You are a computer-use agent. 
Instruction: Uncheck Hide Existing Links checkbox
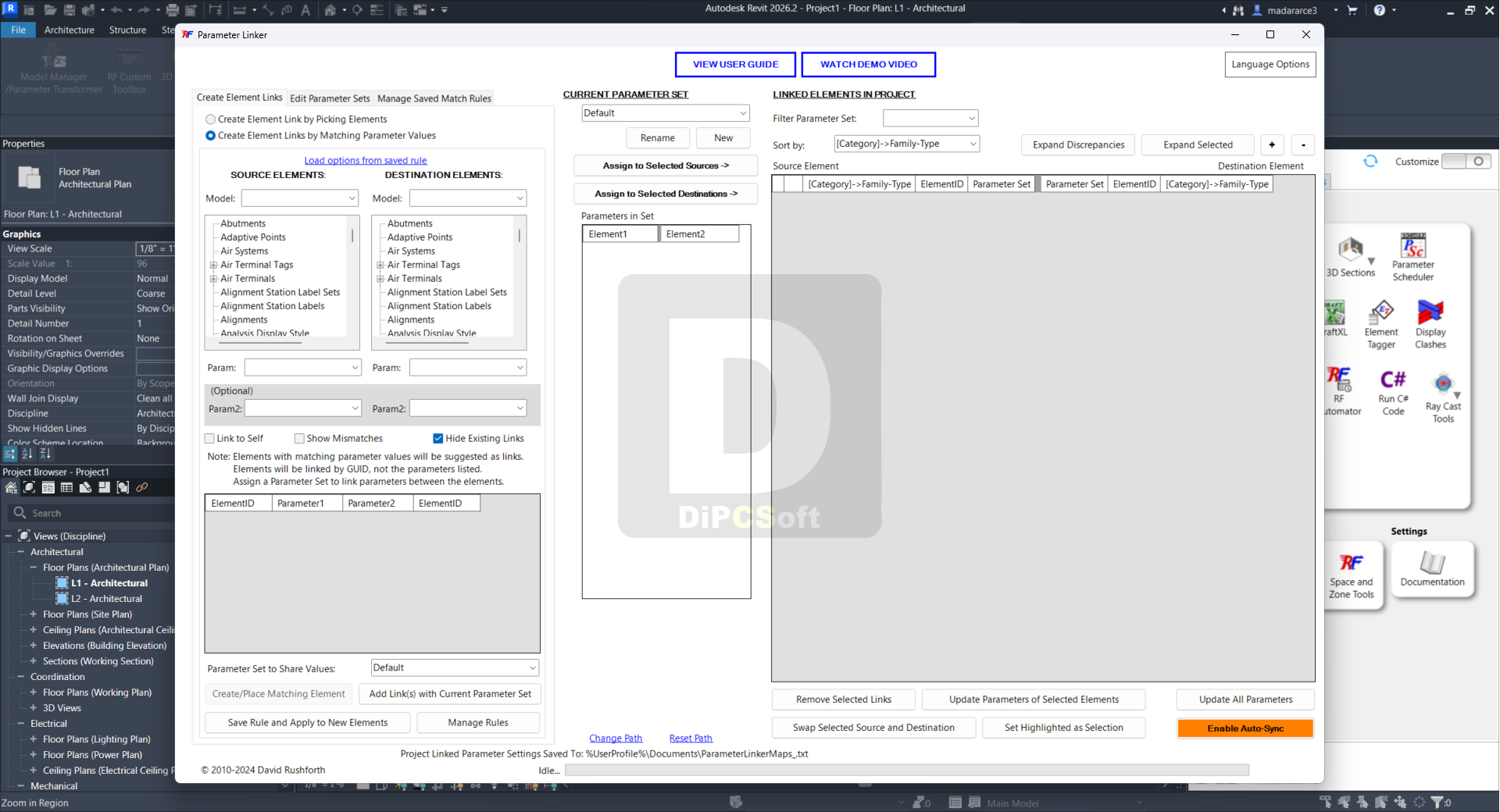pos(438,439)
